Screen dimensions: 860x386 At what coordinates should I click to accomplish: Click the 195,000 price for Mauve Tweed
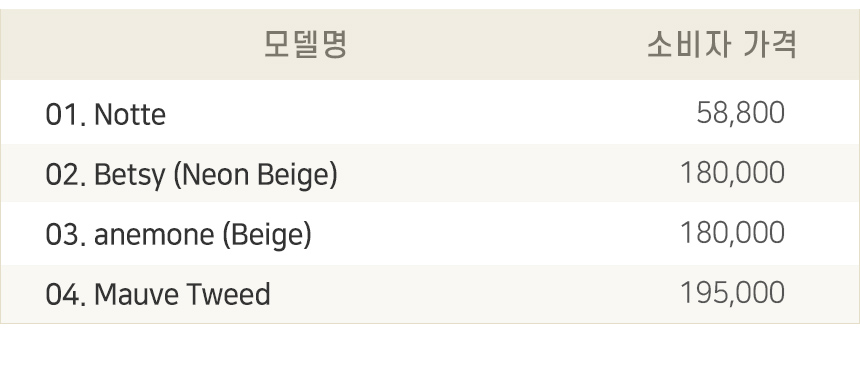coord(732,293)
